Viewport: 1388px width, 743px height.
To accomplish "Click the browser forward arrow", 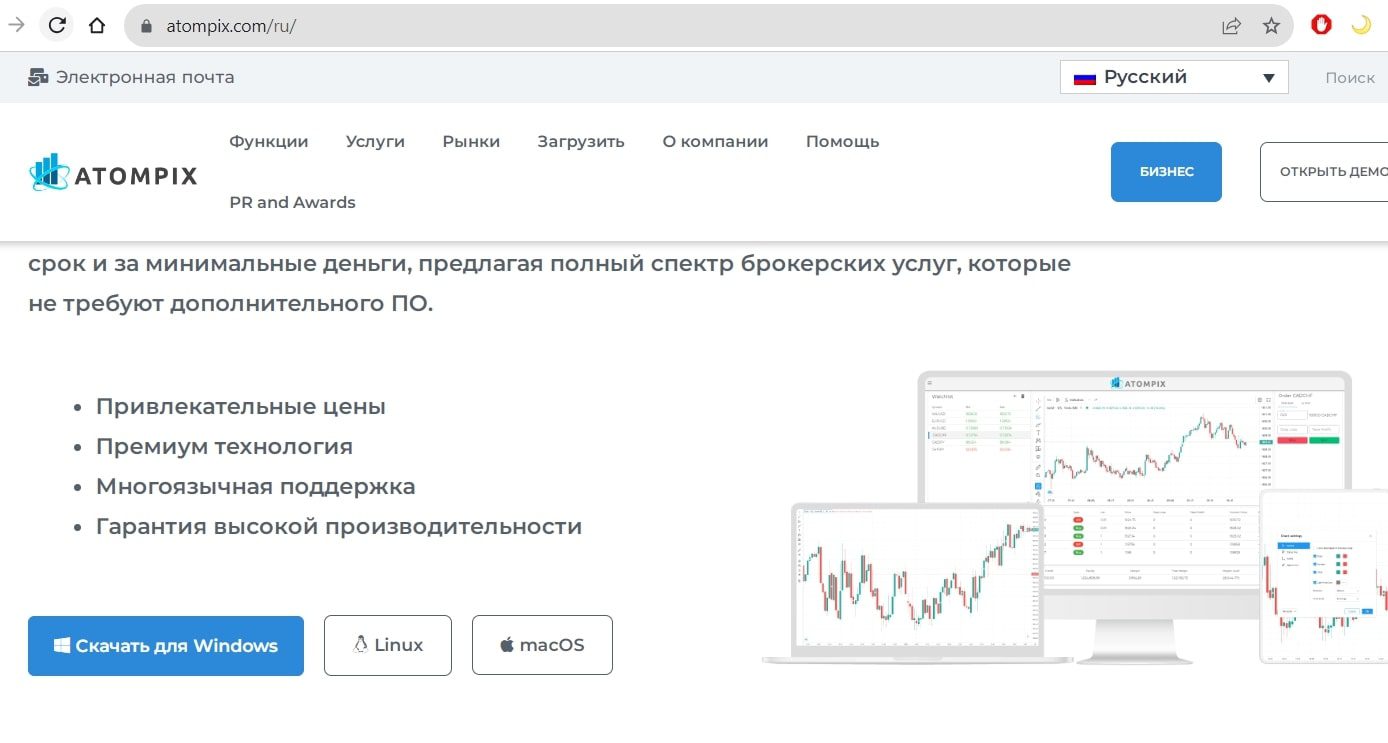I will (16, 26).
